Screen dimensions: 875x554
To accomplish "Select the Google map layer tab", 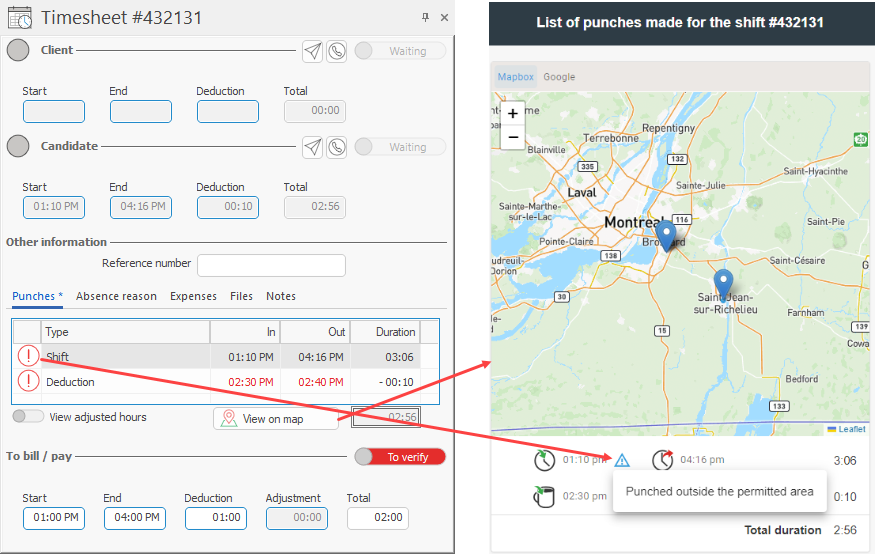I will tap(559, 77).
